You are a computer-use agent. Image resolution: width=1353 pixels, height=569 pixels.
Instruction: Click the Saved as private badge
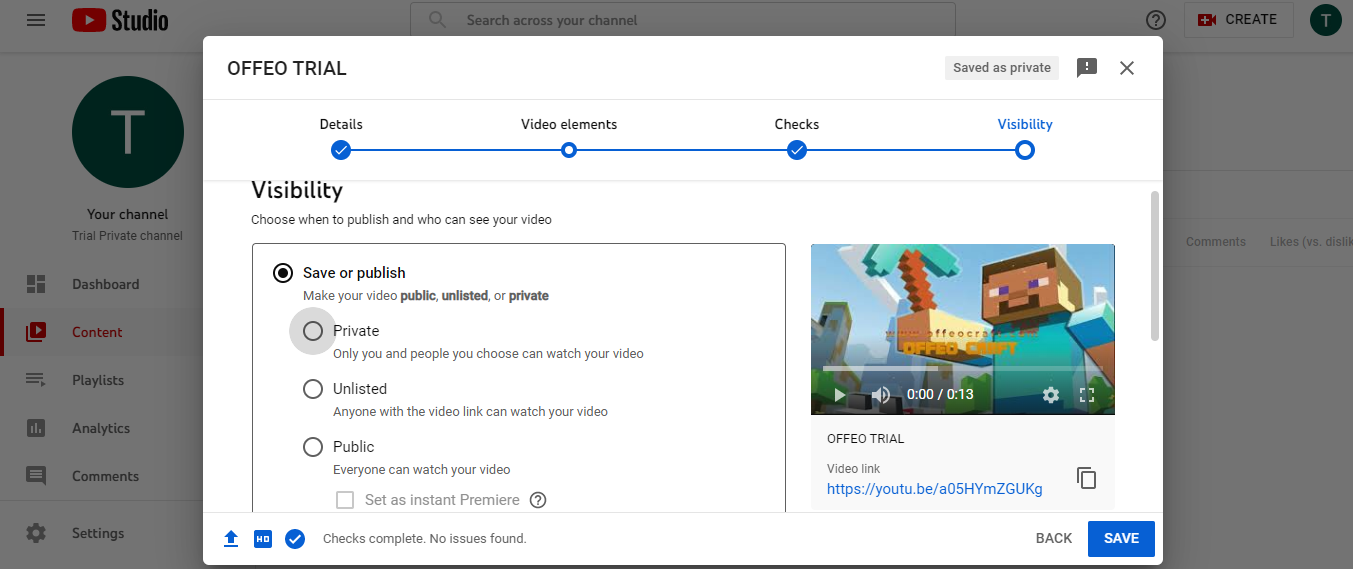point(1002,68)
